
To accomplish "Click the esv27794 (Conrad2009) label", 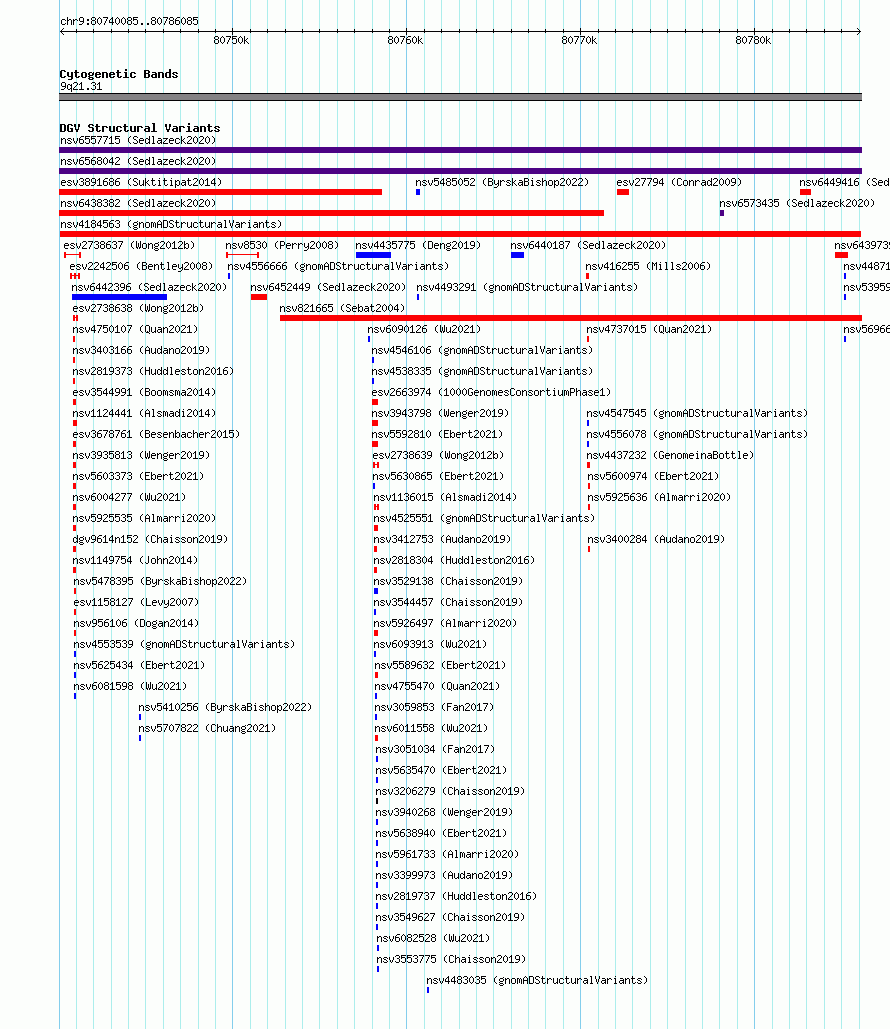I will pos(679,182).
